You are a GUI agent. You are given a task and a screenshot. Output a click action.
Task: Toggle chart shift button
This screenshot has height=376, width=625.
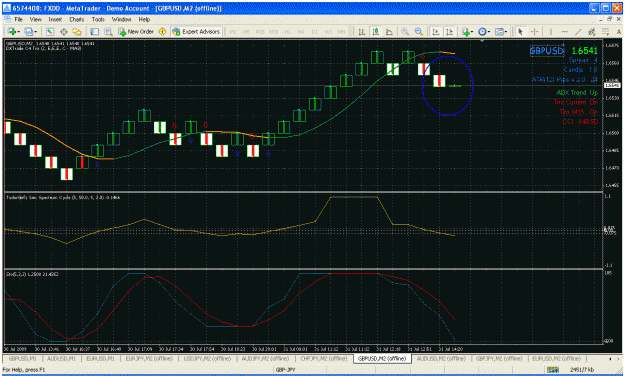450,31
